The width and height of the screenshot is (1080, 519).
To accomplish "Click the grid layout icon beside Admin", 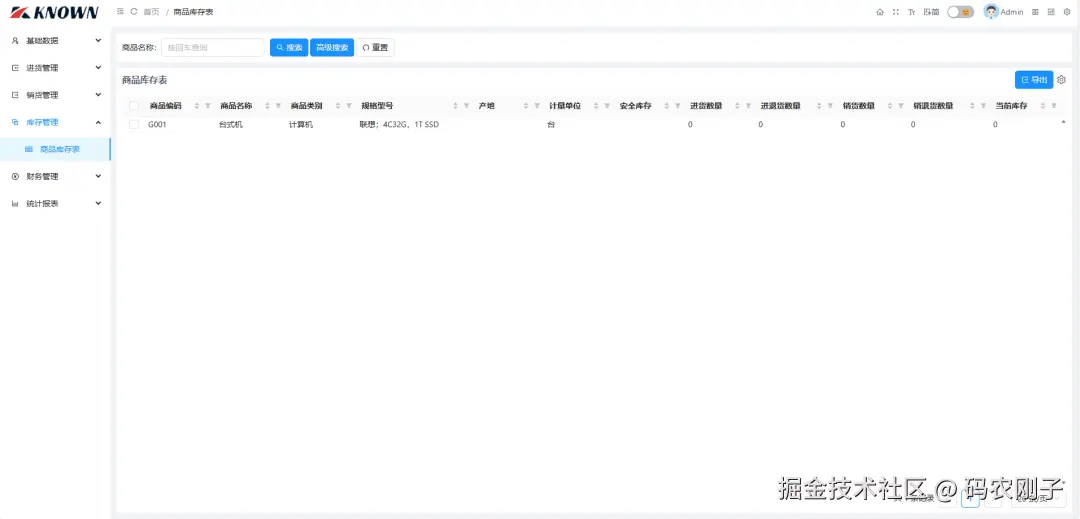I will coord(1035,12).
